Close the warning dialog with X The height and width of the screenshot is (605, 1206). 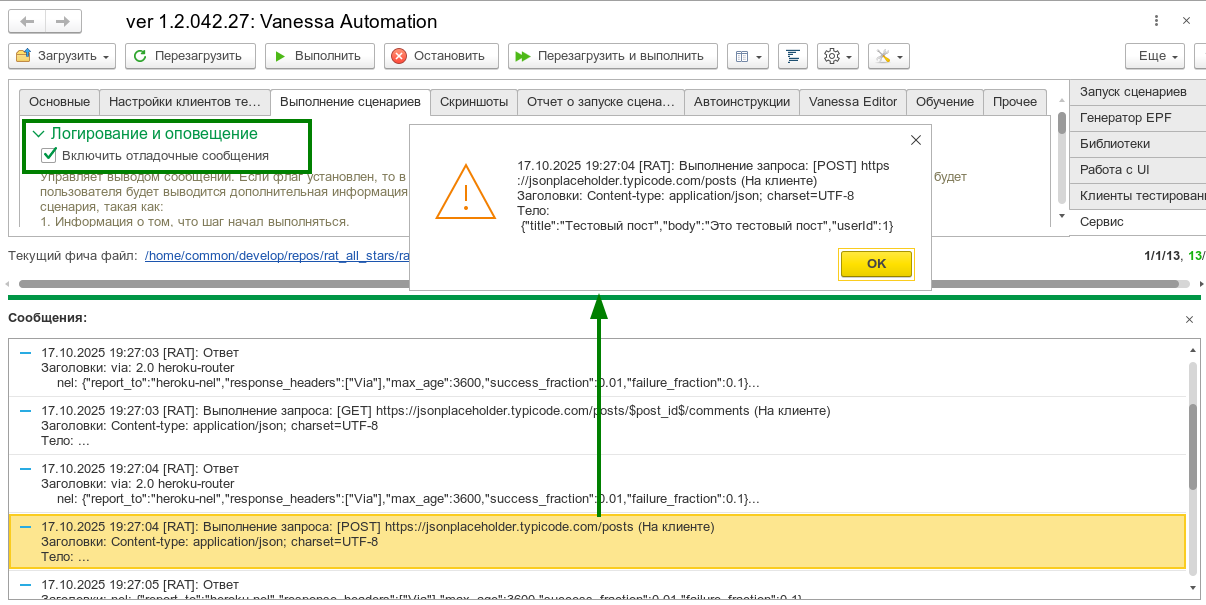914,140
